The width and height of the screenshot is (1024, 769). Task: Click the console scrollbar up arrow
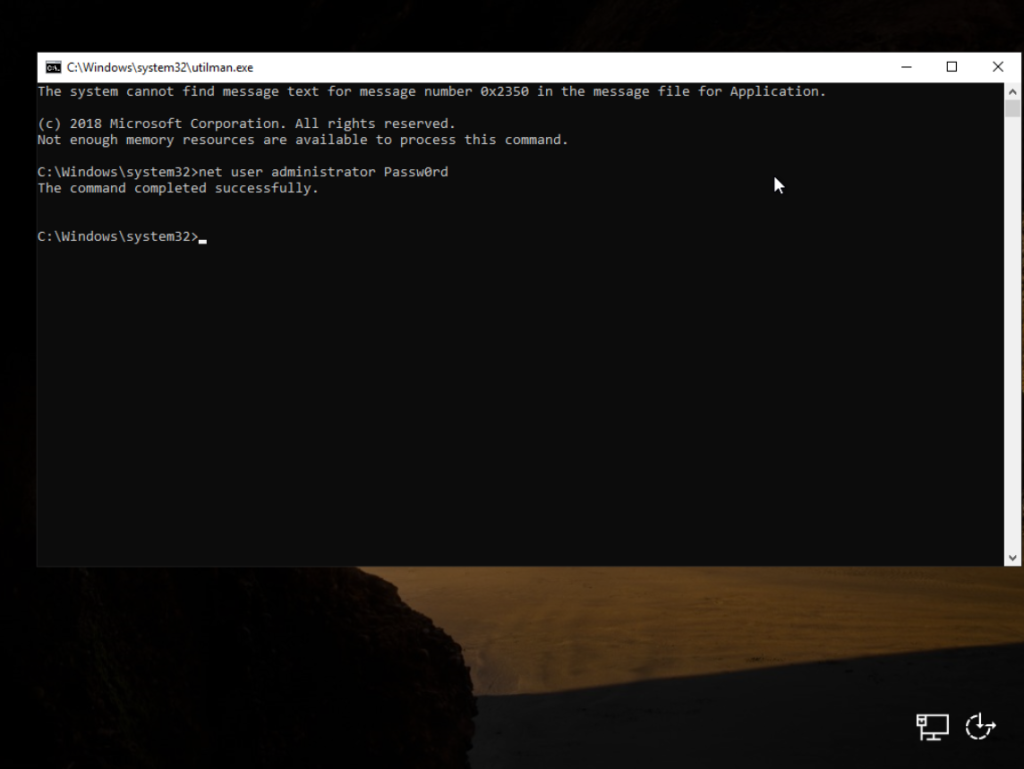(1012, 91)
